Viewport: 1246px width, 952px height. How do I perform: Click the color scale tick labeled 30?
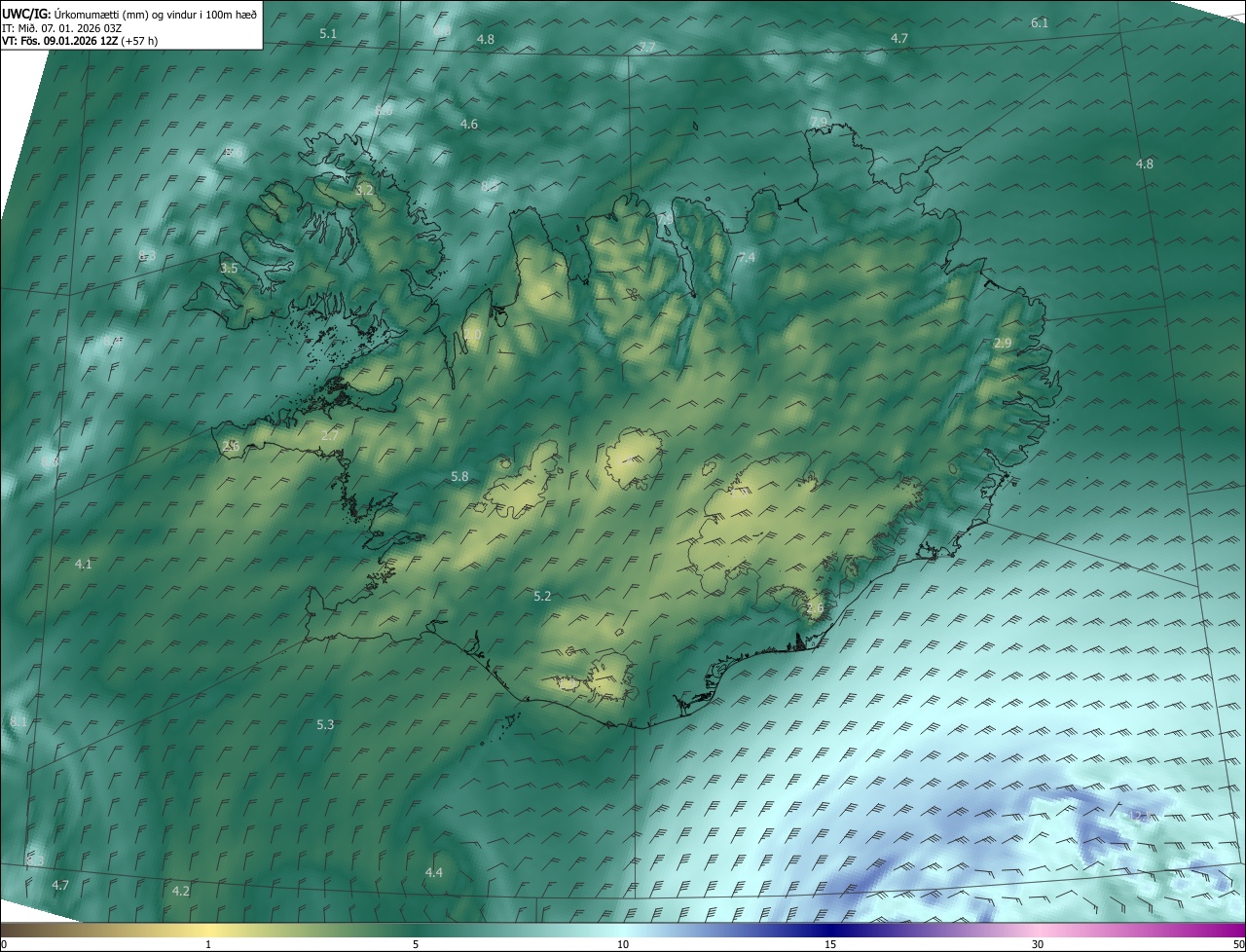(1038, 944)
